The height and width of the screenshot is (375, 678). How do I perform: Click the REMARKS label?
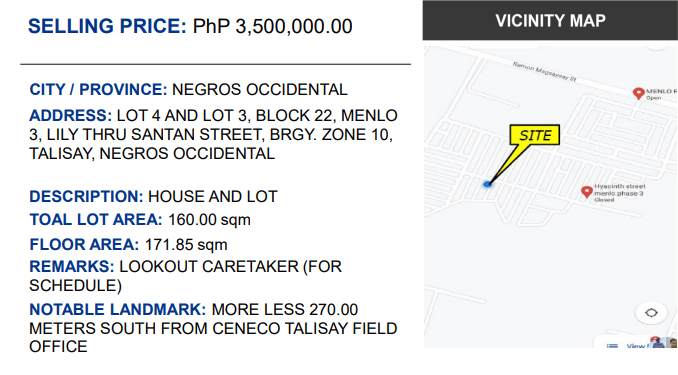(x=72, y=266)
